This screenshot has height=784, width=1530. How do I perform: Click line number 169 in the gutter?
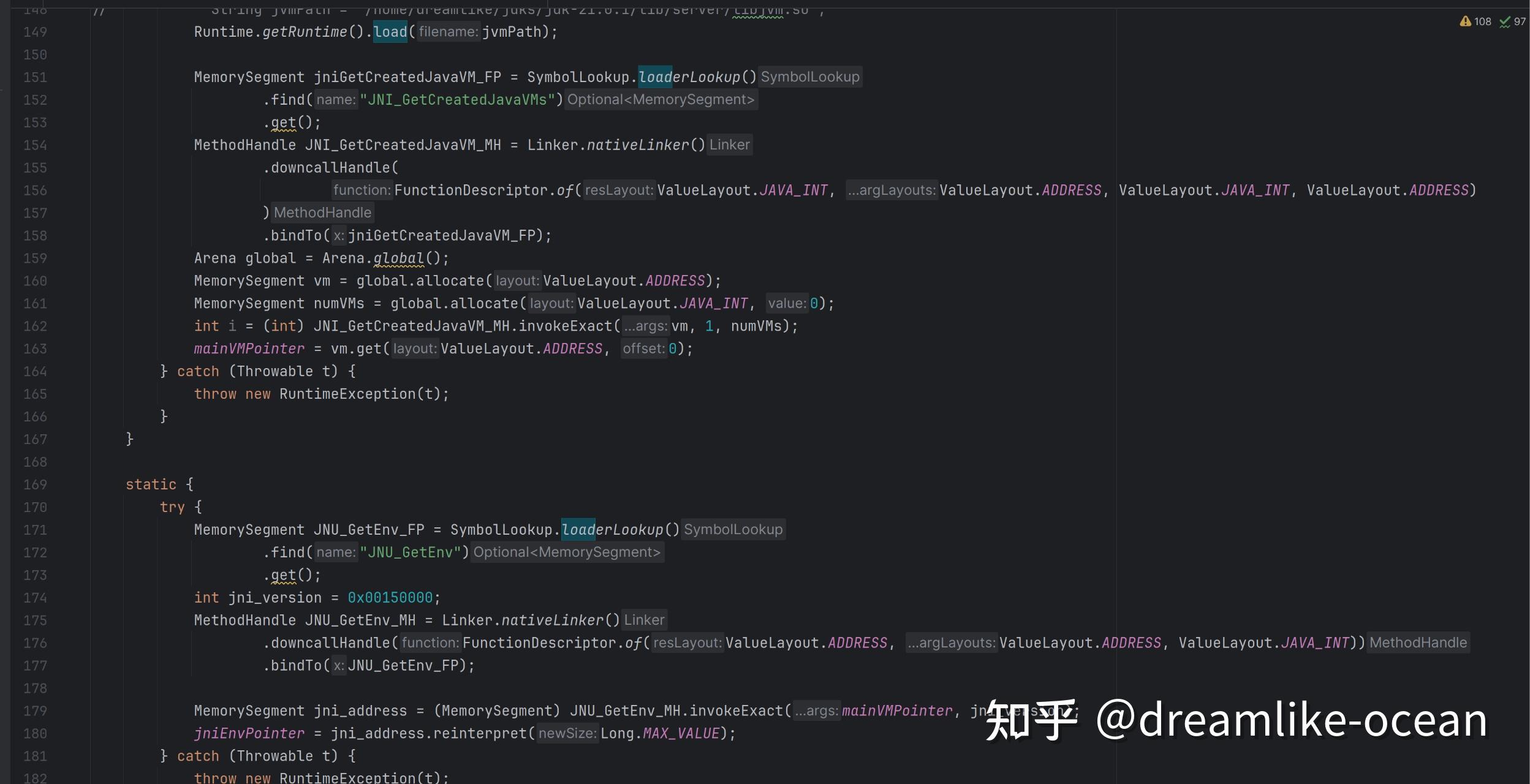coord(35,484)
